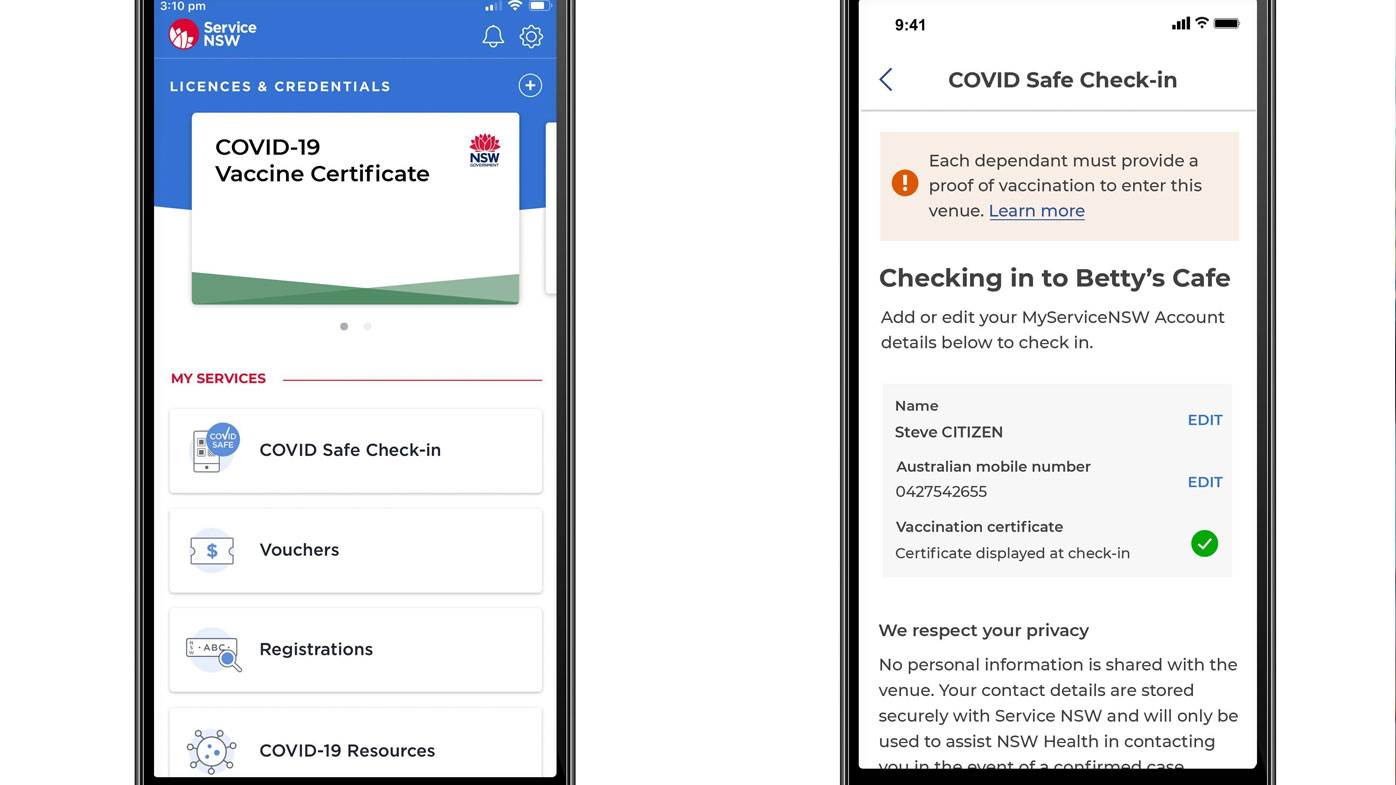This screenshot has width=1396, height=785.
Task: Open COVID-19 Resources service
Action: [x=356, y=743]
